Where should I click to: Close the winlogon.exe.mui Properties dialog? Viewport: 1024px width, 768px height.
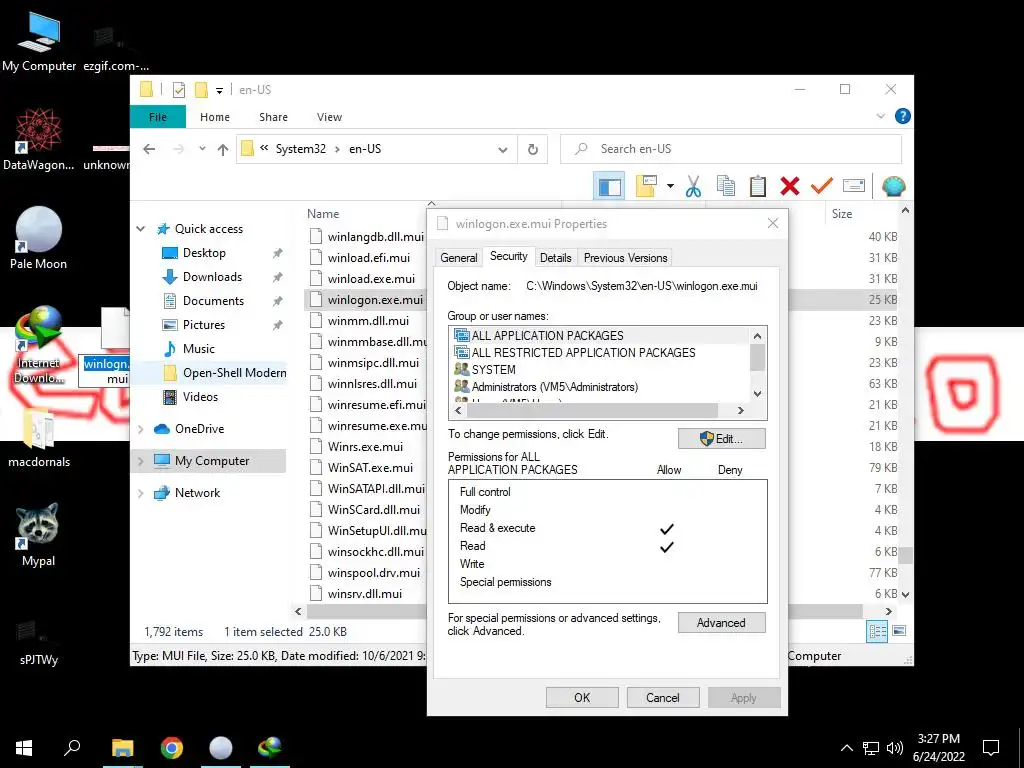(773, 224)
